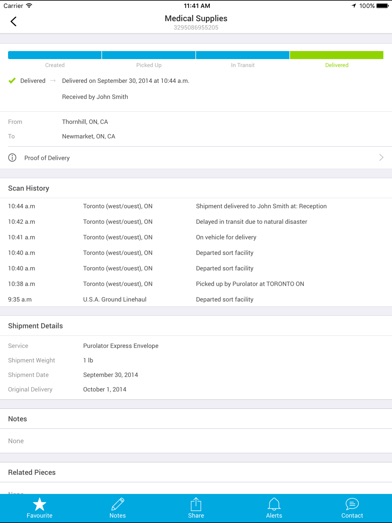Tap the back arrow icon

click(x=13, y=22)
